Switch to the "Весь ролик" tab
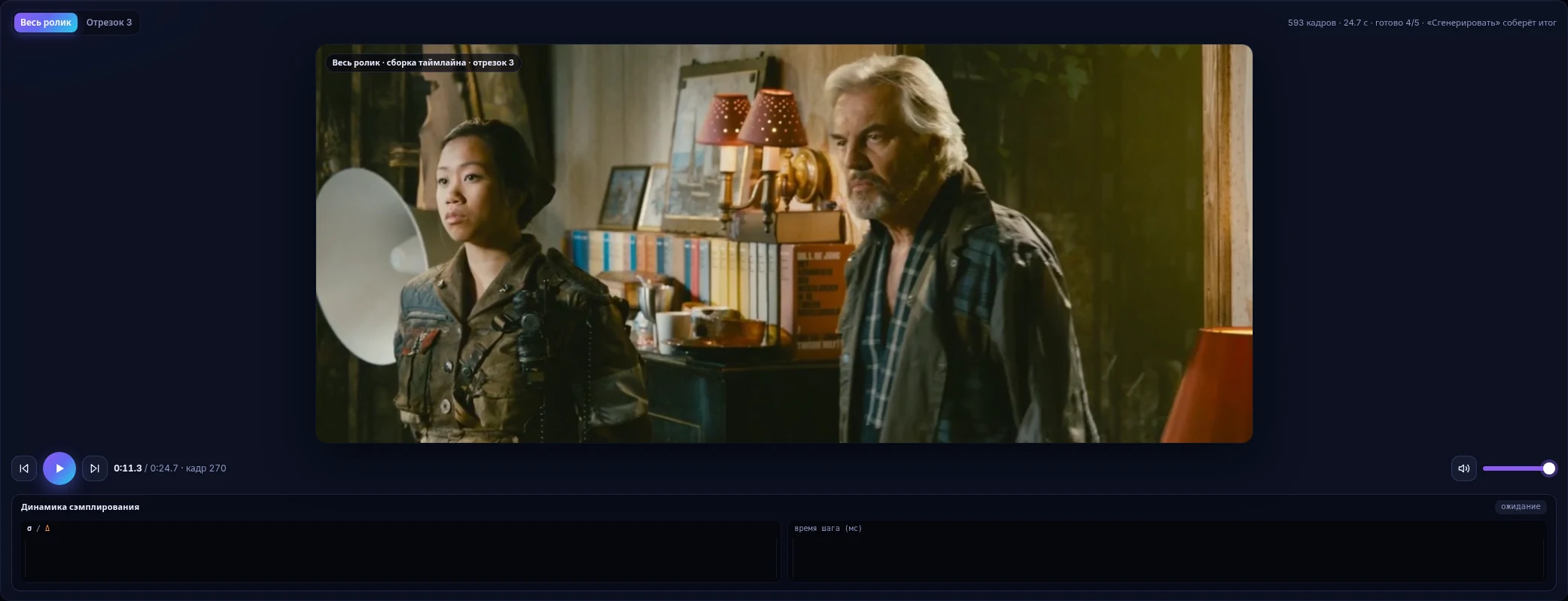The height and width of the screenshot is (601, 1568). pyautogui.click(x=45, y=23)
